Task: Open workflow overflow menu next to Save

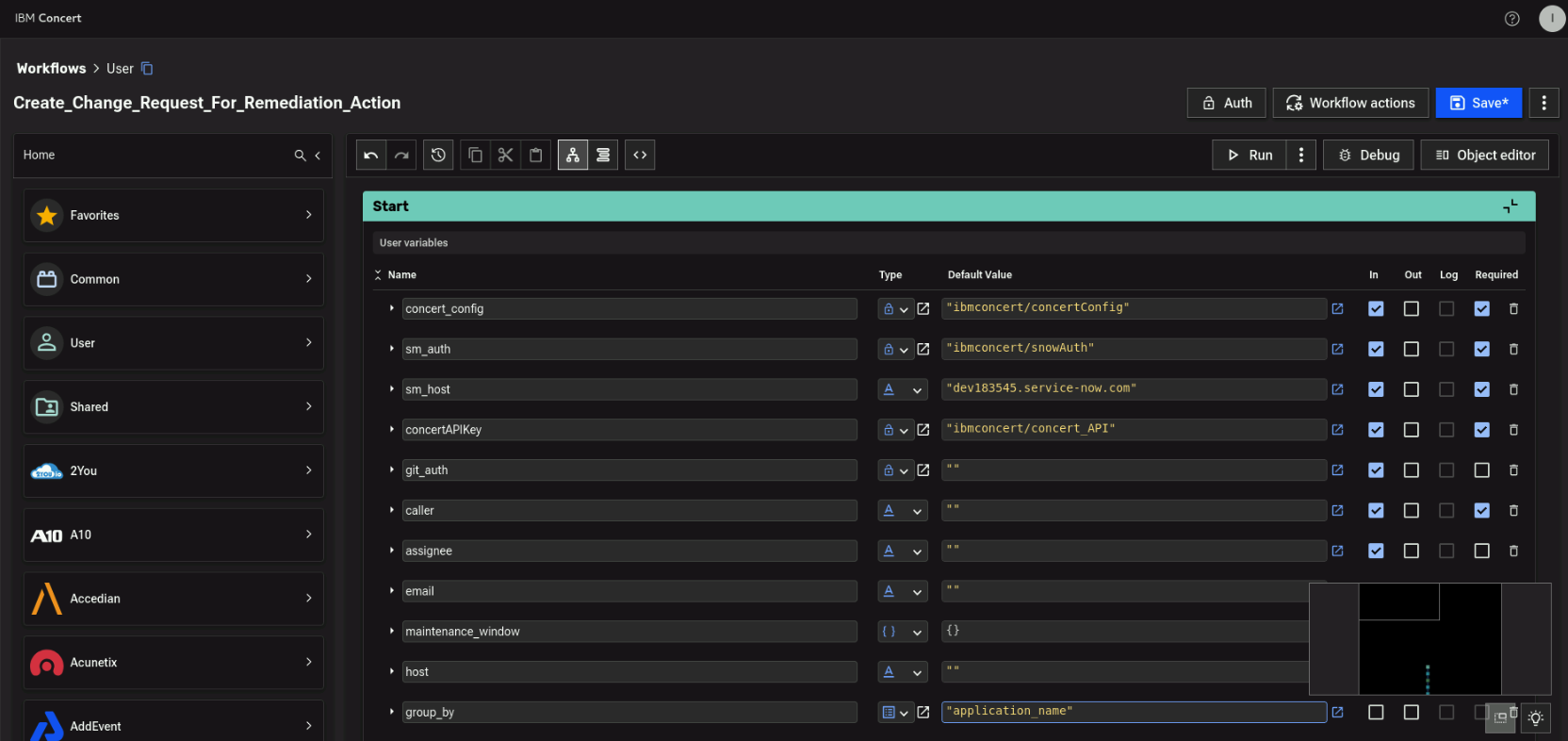Action: pyautogui.click(x=1543, y=103)
